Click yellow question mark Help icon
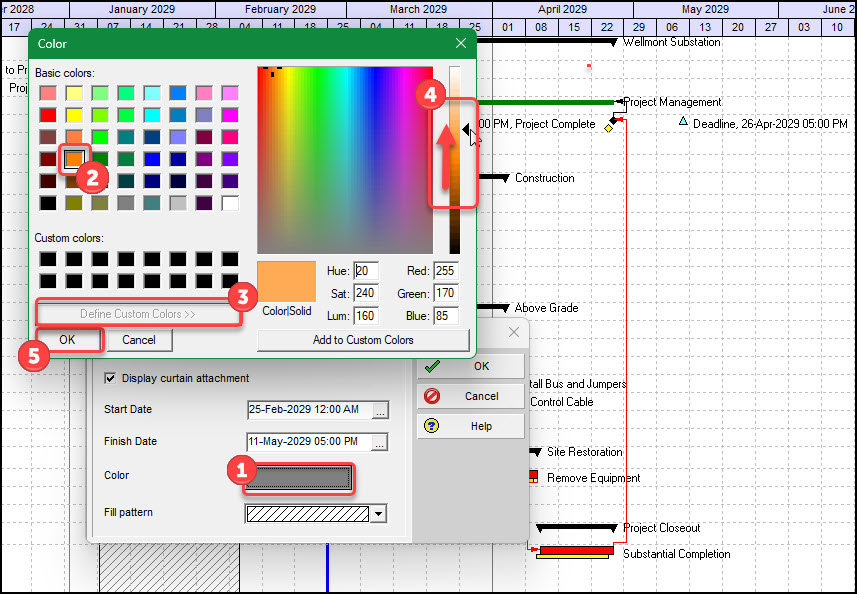The image size is (857, 594). (x=431, y=426)
